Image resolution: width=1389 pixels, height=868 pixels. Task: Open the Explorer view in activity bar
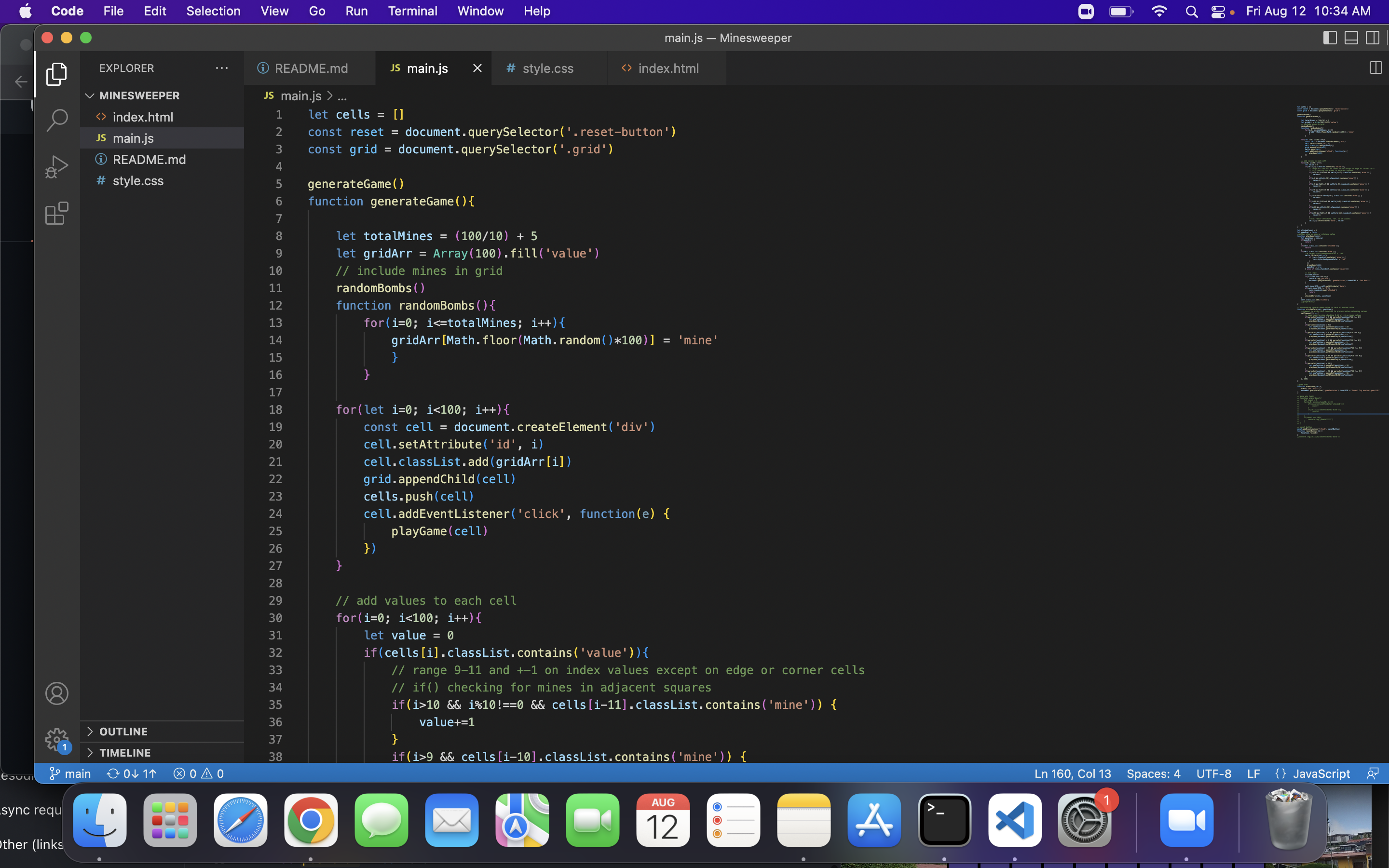point(56,74)
